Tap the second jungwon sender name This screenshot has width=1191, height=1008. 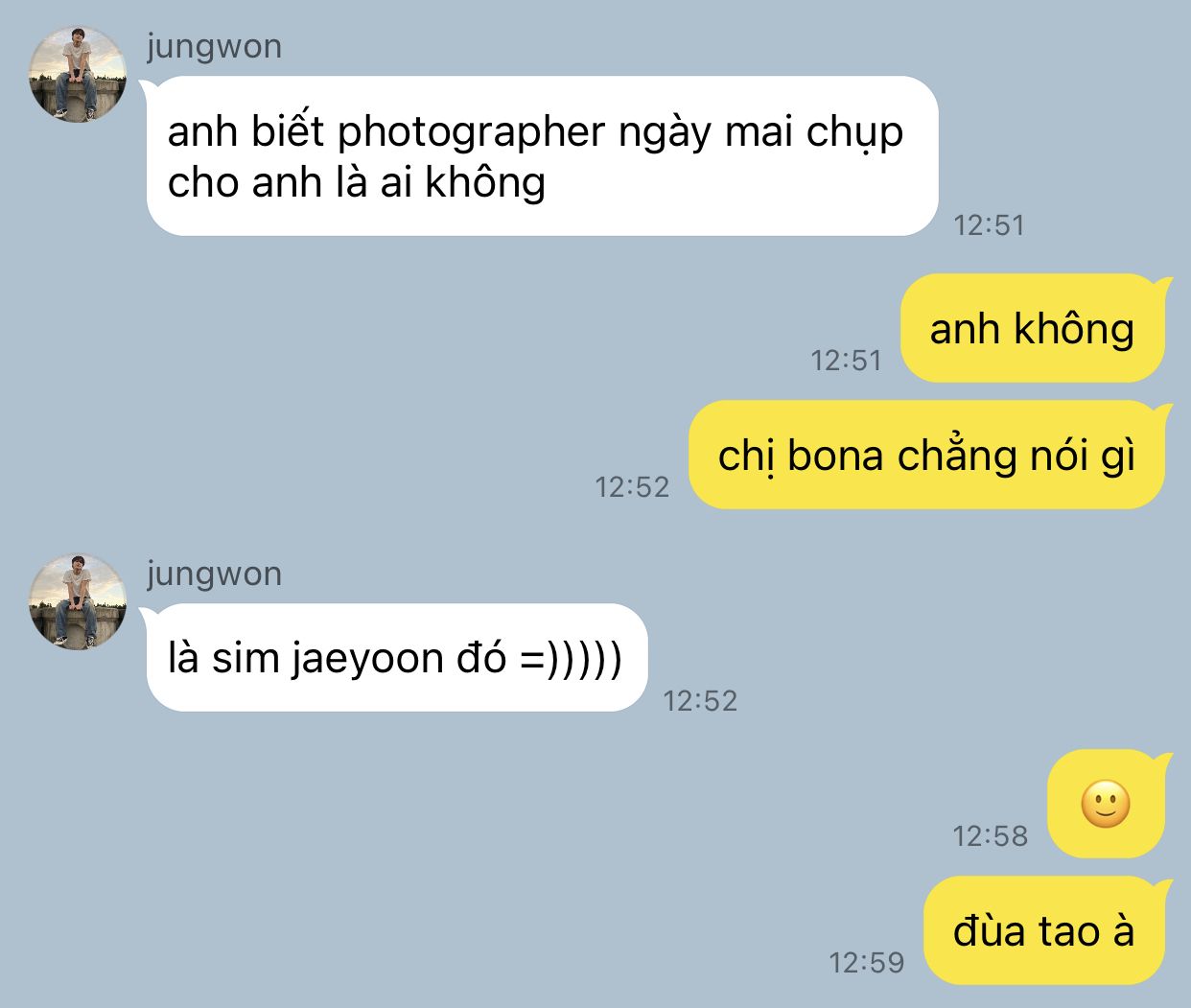pos(215,574)
